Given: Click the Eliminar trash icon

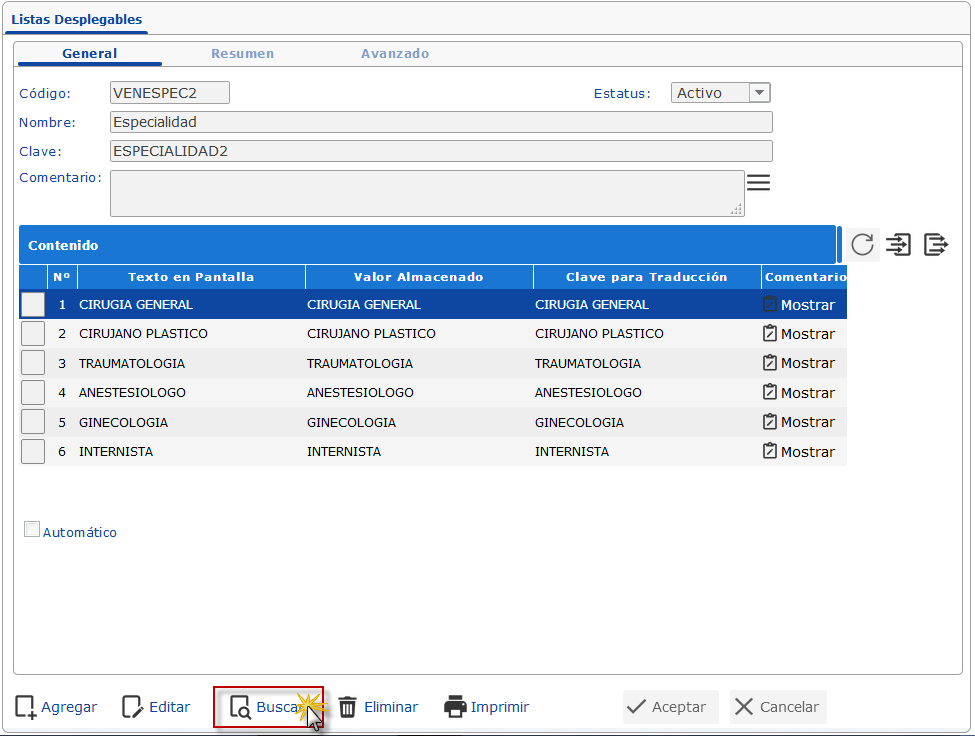Looking at the screenshot, I should pyautogui.click(x=348, y=707).
